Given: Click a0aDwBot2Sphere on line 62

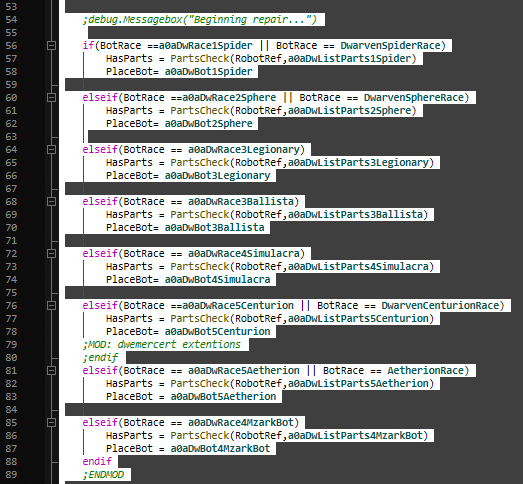Looking at the screenshot, I should tap(208, 124).
